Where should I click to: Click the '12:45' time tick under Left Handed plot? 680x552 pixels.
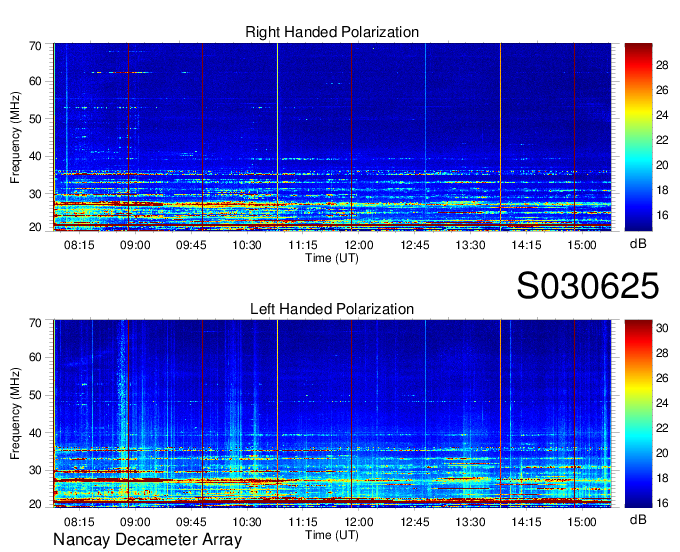click(415, 522)
